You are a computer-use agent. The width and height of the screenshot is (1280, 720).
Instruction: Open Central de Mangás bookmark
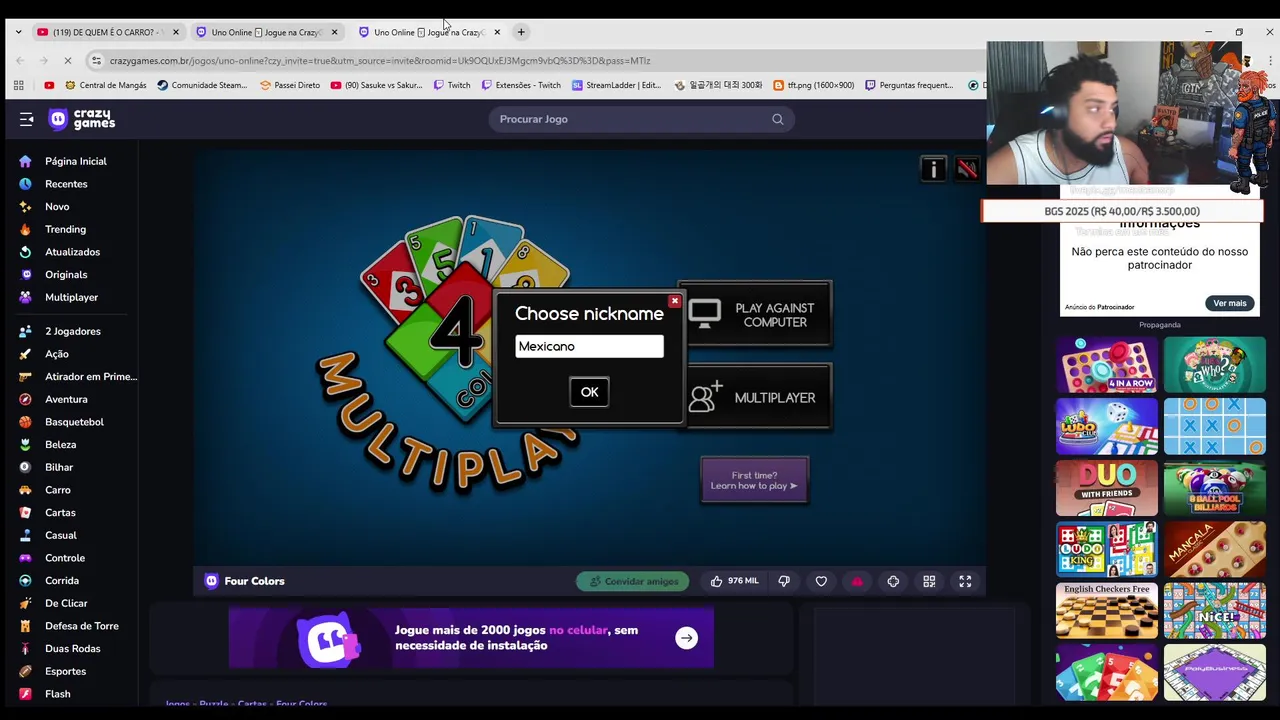(x=104, y=85)
